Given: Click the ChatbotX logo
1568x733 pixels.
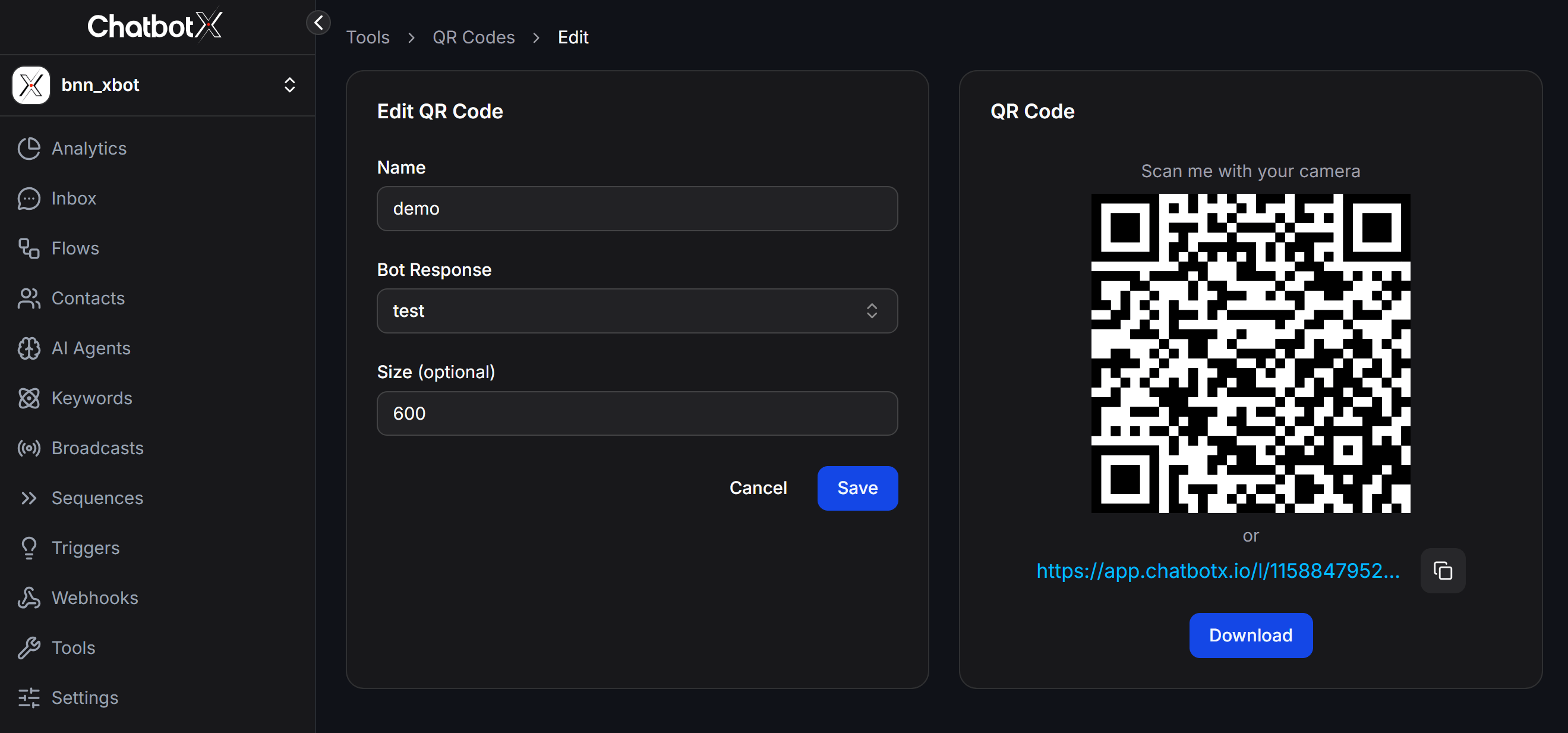Looking at the screenshot, I should point(154,26).
